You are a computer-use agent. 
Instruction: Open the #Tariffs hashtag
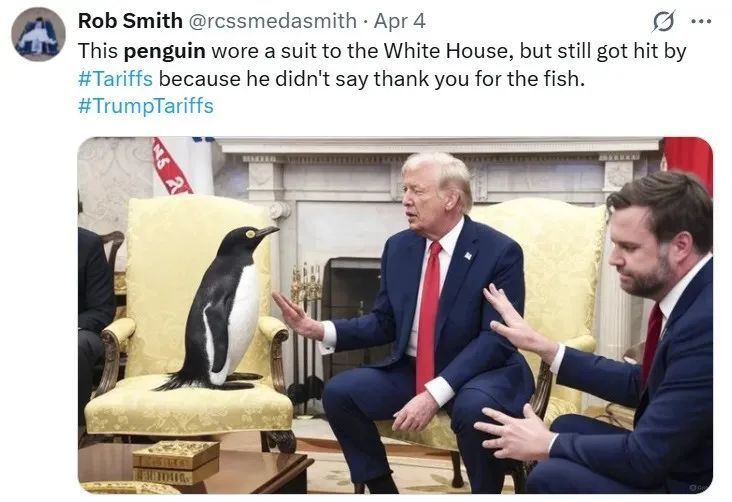[x=115, y=78]
